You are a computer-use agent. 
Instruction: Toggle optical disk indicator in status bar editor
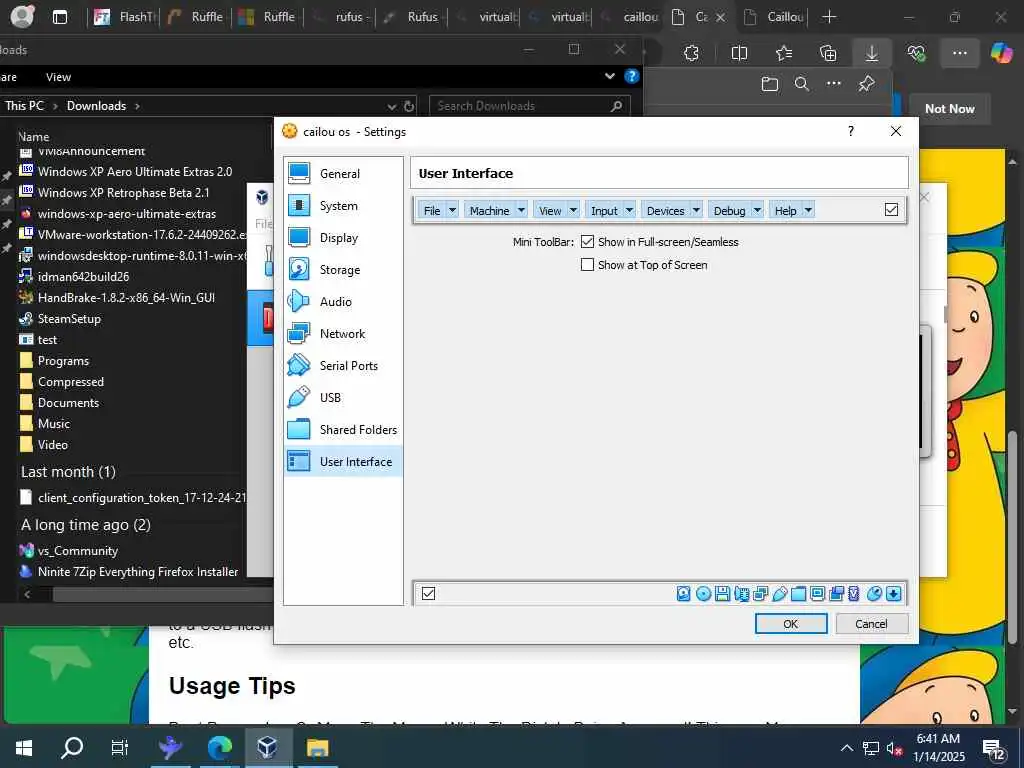point(703,594)
